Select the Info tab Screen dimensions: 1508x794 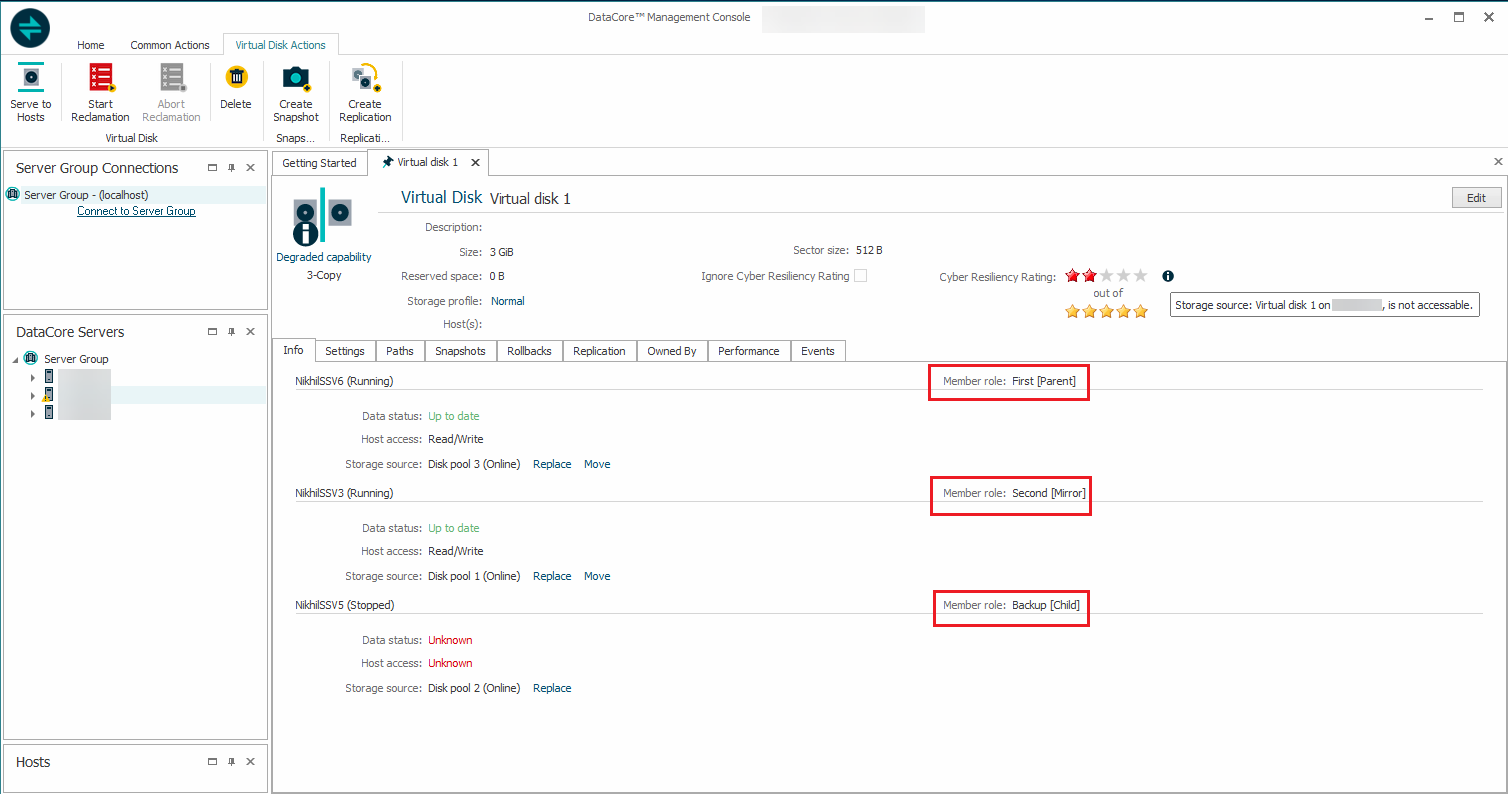pos(294,350)
